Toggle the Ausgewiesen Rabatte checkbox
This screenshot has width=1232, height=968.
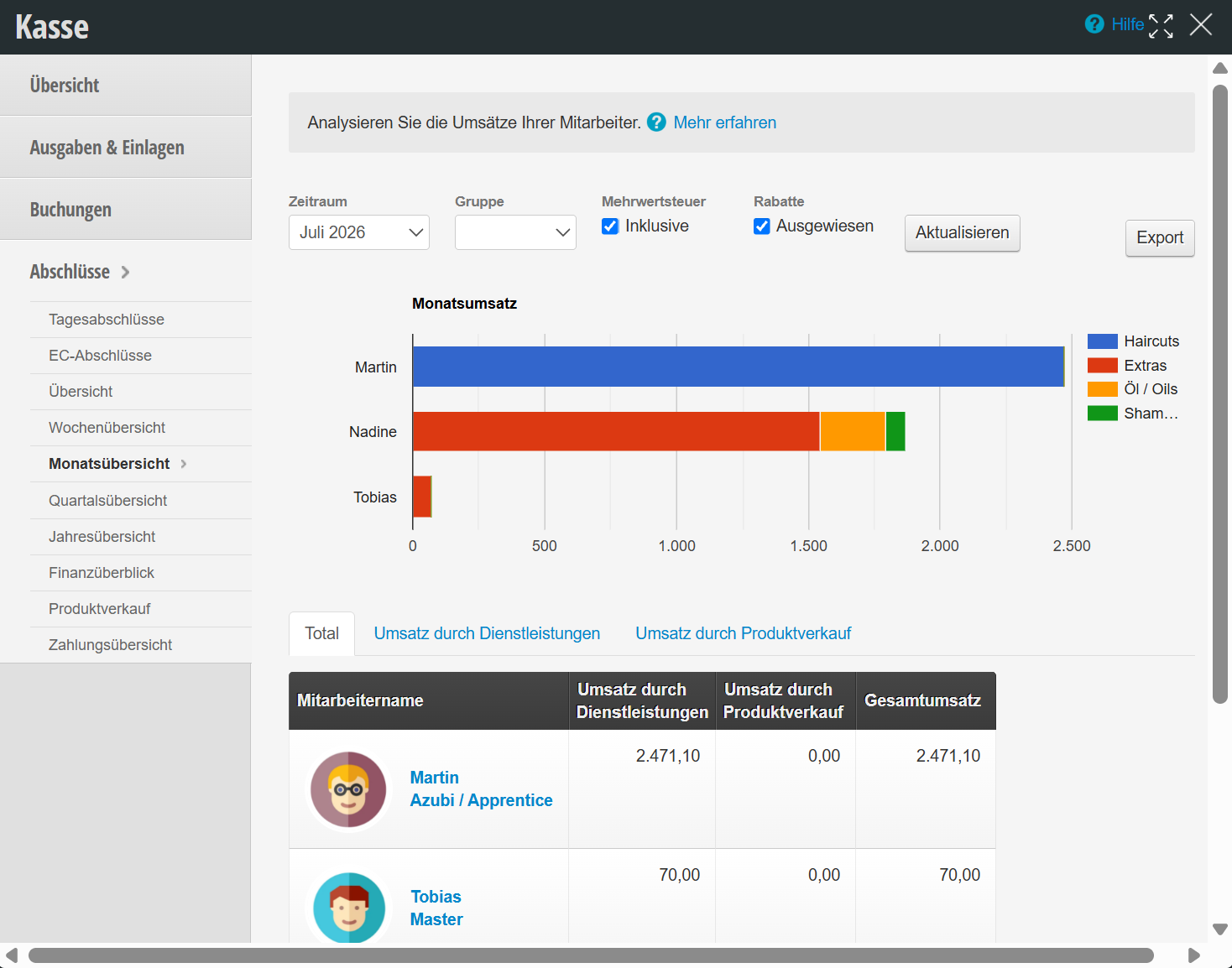point(762,226)
